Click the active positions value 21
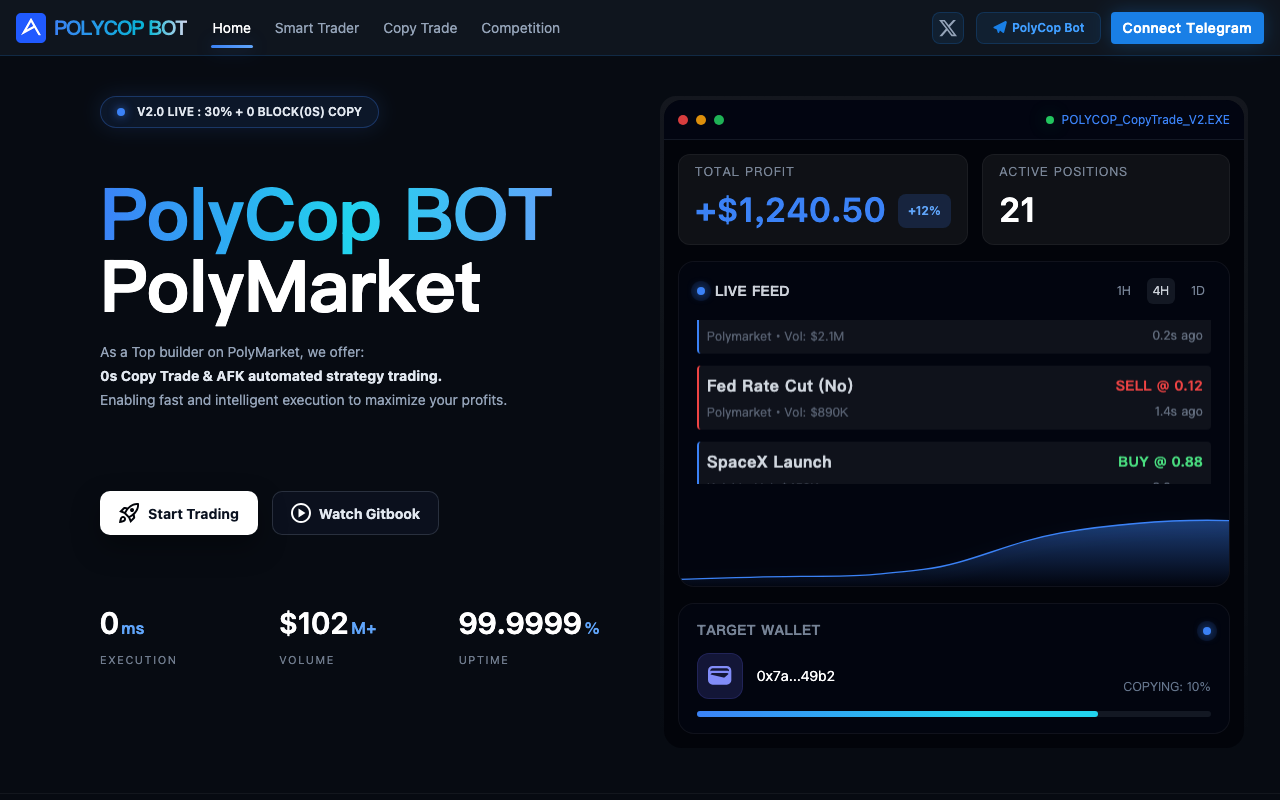 (1017, 210)
